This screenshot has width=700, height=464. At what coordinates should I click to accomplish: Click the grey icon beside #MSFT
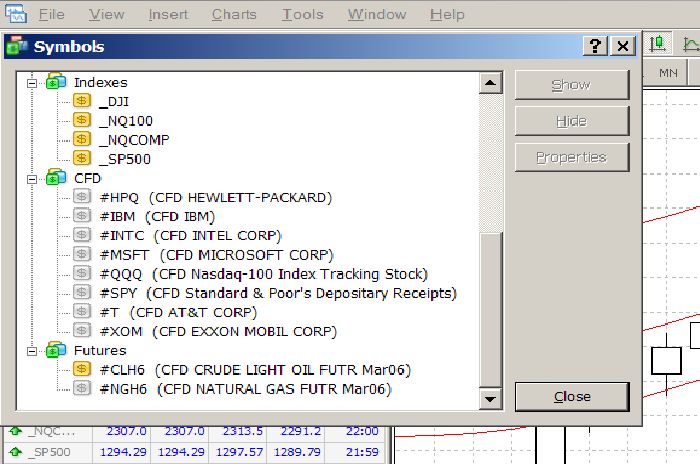pos(82,255)
